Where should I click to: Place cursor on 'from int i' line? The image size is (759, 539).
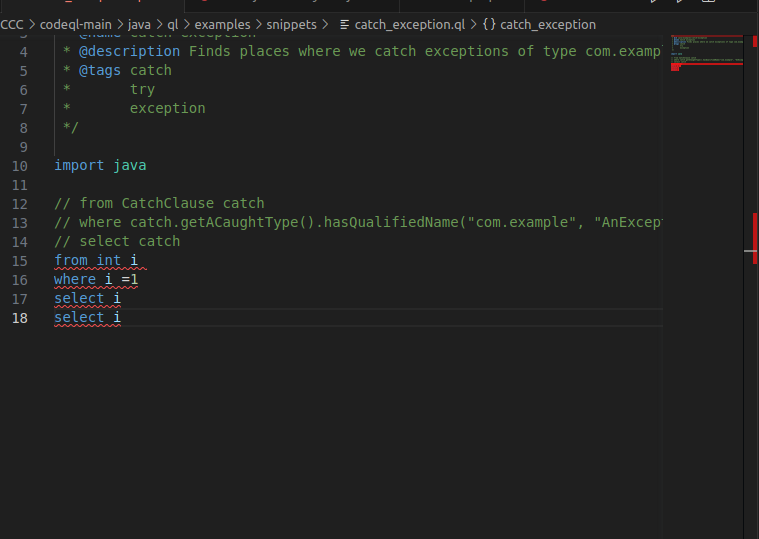[96, 260]
